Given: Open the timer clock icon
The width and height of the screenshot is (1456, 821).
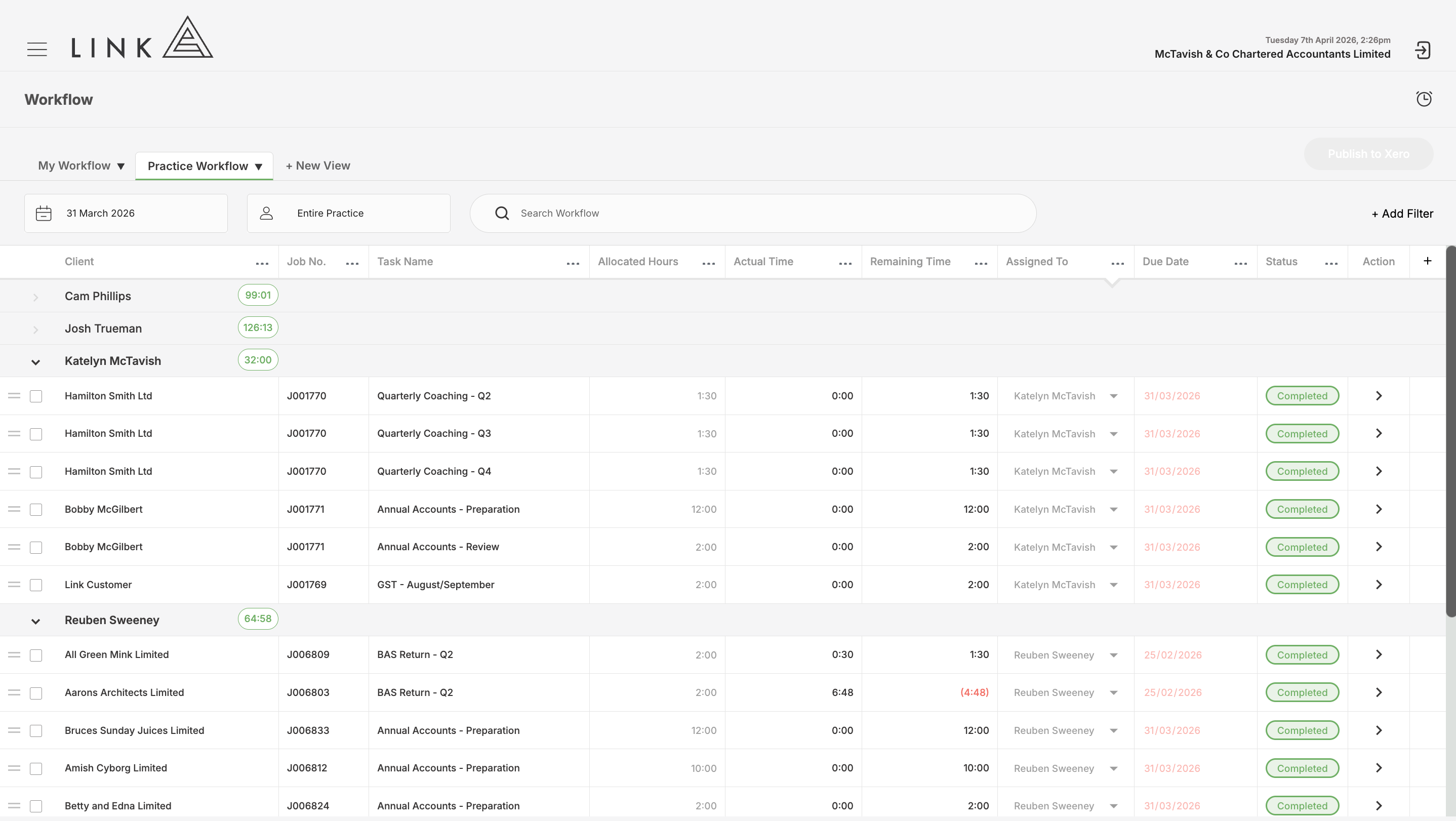Looking at the screenshot, I should coord(1424,99).
